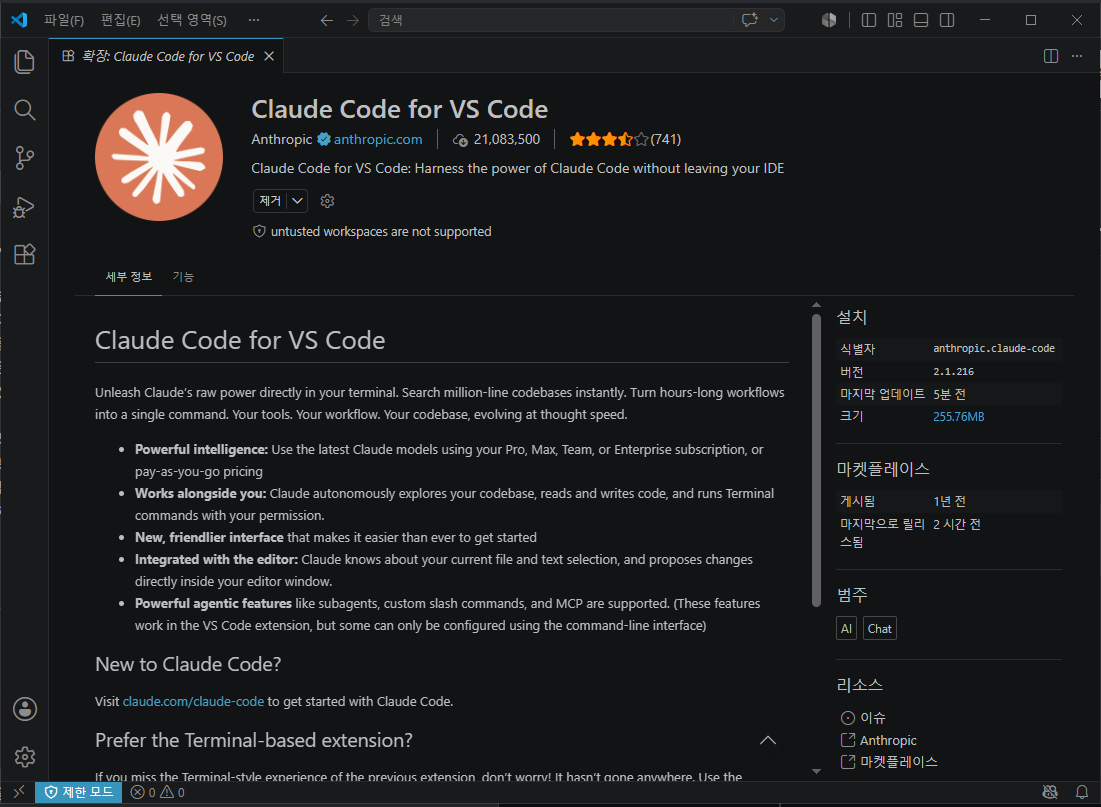The image size is (1101, 807).
Task: Go forward with the right arrow
Action: click(352, 20)
